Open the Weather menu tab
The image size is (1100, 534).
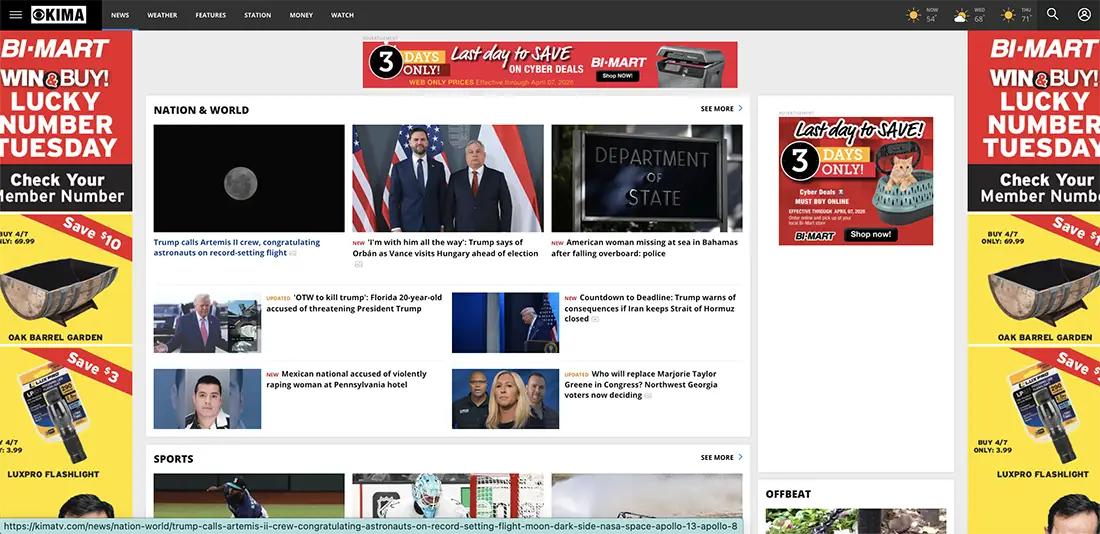[x=162, y=15]
